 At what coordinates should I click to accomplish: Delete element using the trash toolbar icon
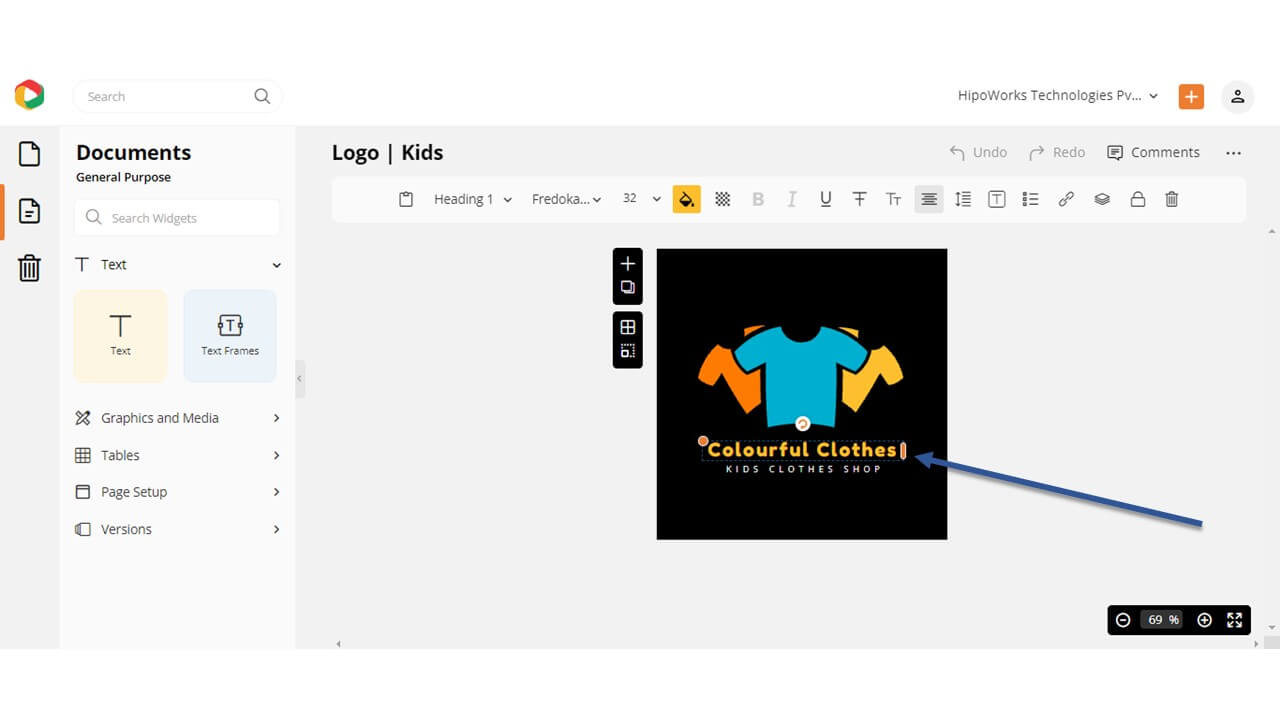click(x=1172, y=199)
